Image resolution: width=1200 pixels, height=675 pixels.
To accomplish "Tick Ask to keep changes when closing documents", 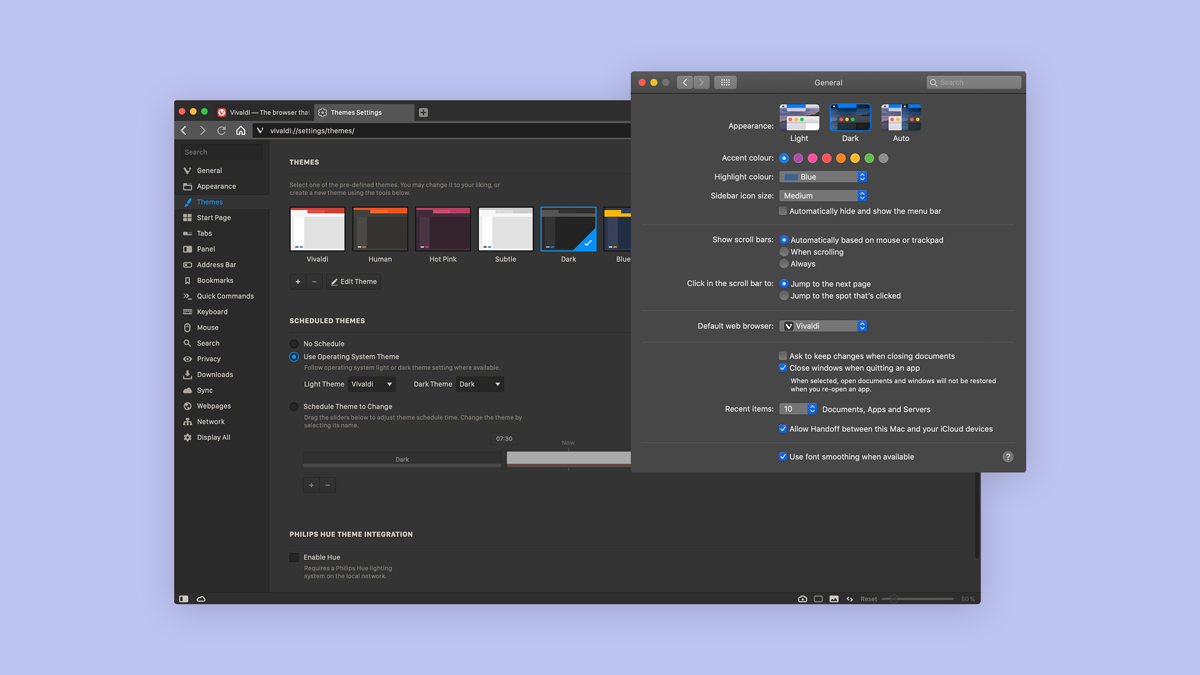I will click(x=783, y=356).
